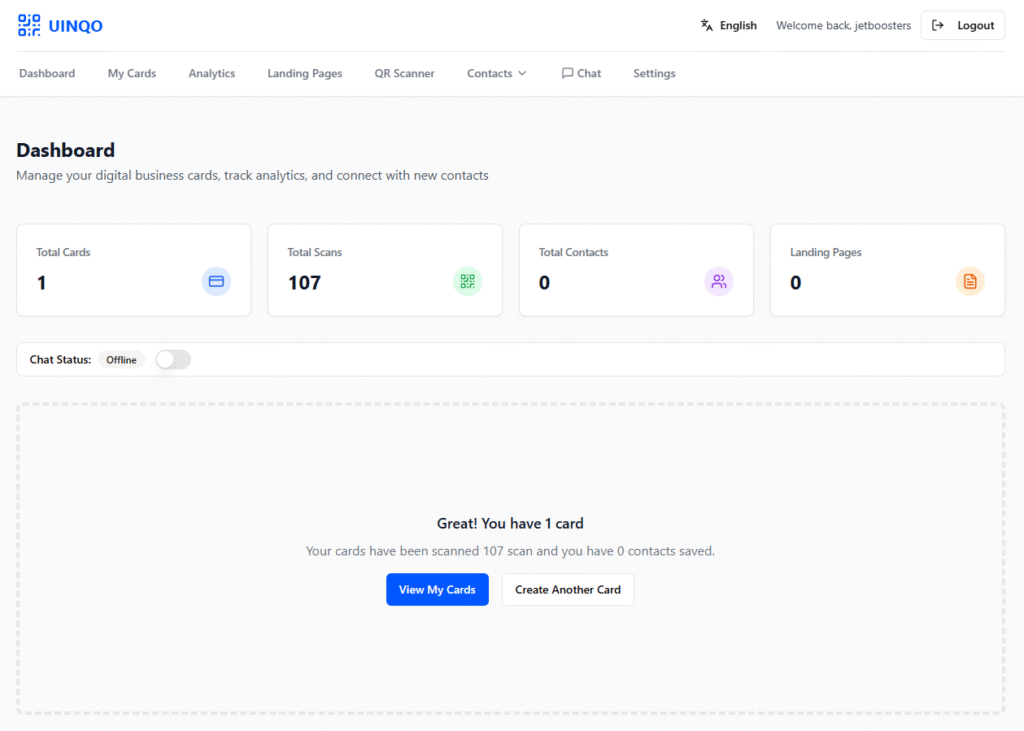Go to the My Cards tab
The width and height of the screenshot is (1024, 731).
click(x=132, y=73)
